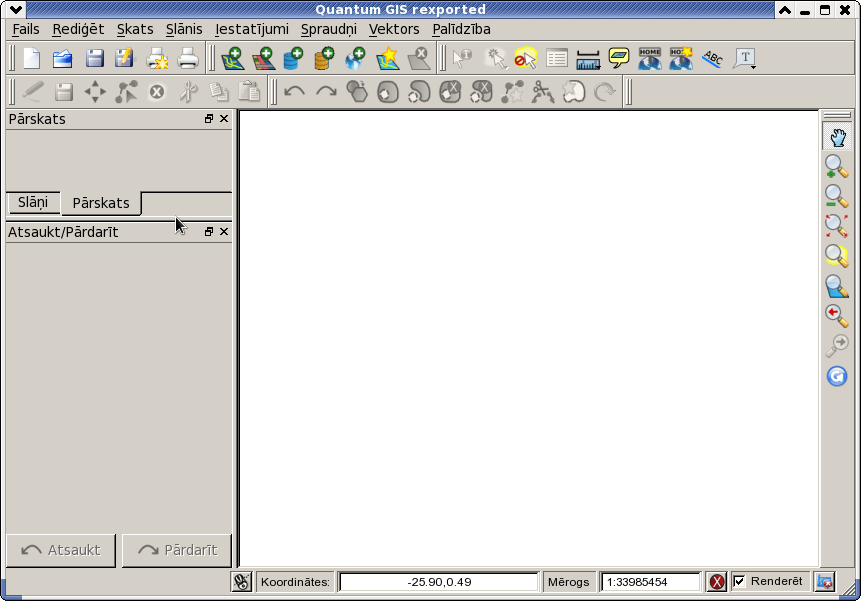Viewport: 861px width, 601px height.
Task: Select the Add Part tool
Action: (419, 92)
